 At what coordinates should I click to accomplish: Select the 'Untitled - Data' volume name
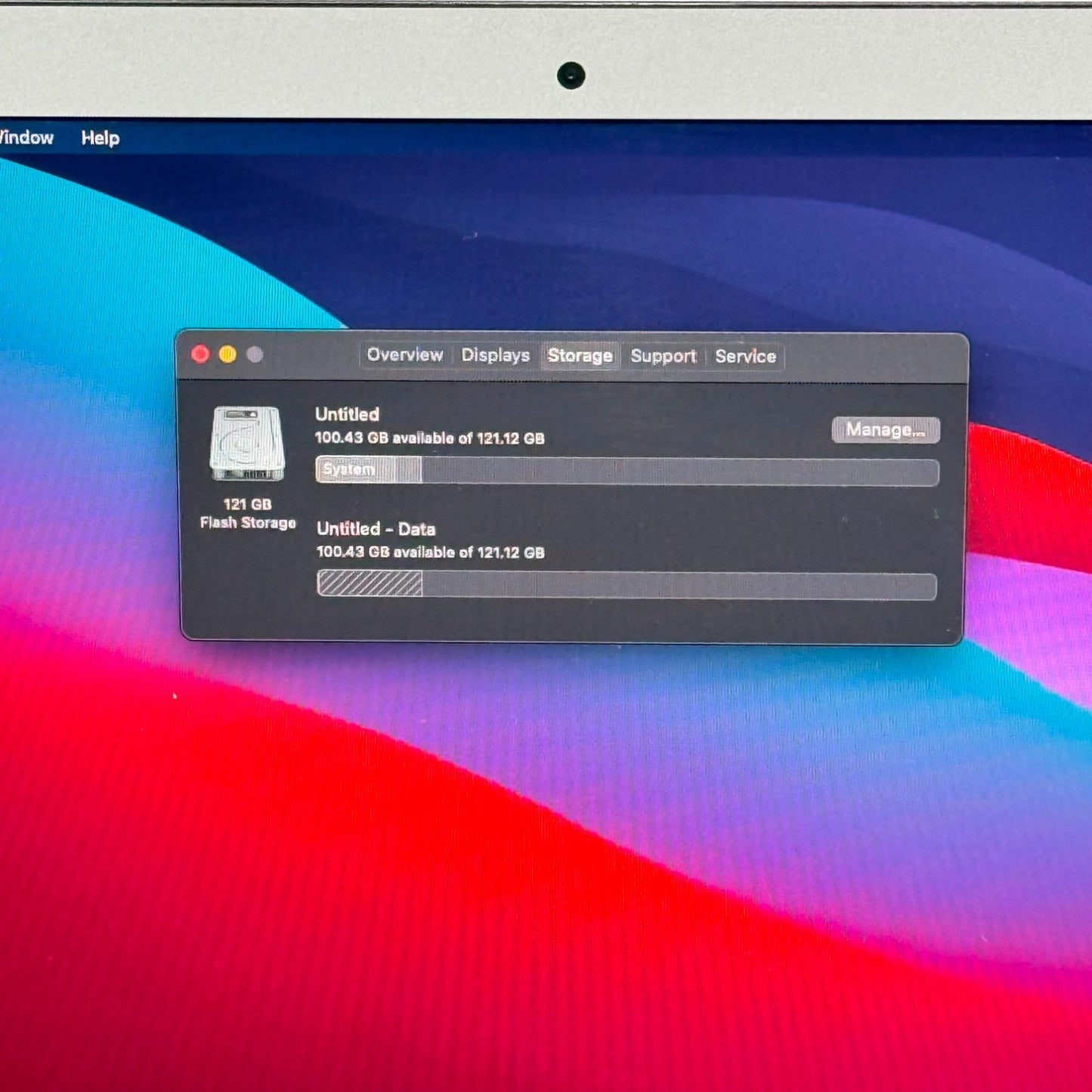pos(376,528)
